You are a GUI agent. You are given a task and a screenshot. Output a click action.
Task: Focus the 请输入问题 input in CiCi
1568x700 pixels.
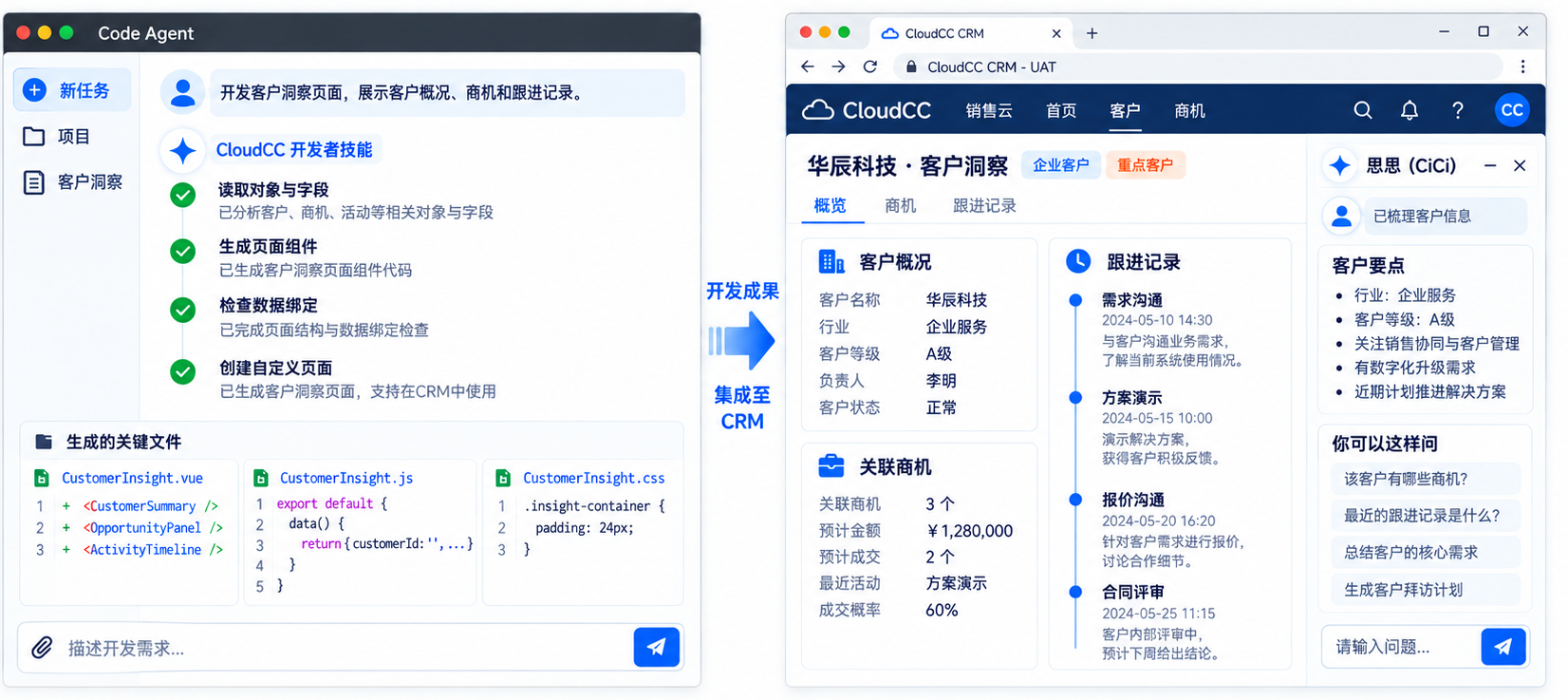pos(1402,647)
